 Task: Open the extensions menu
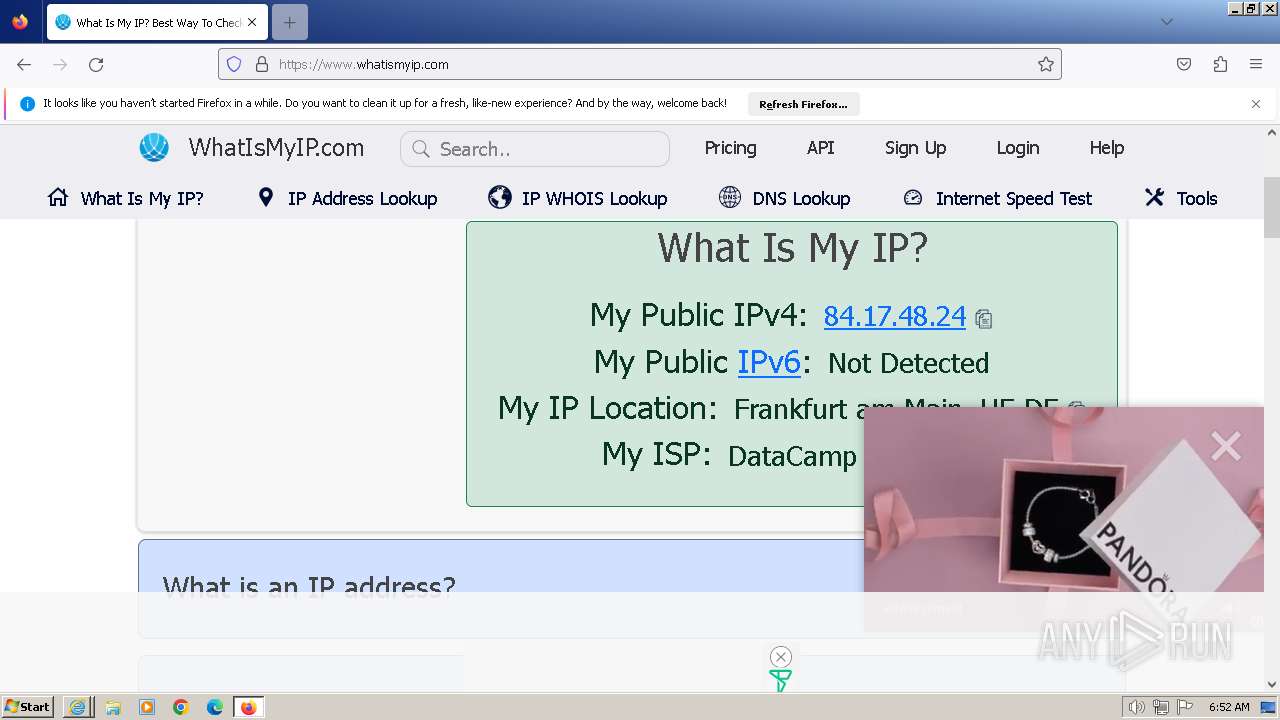pyautogui.click(x=1220, y=64)
